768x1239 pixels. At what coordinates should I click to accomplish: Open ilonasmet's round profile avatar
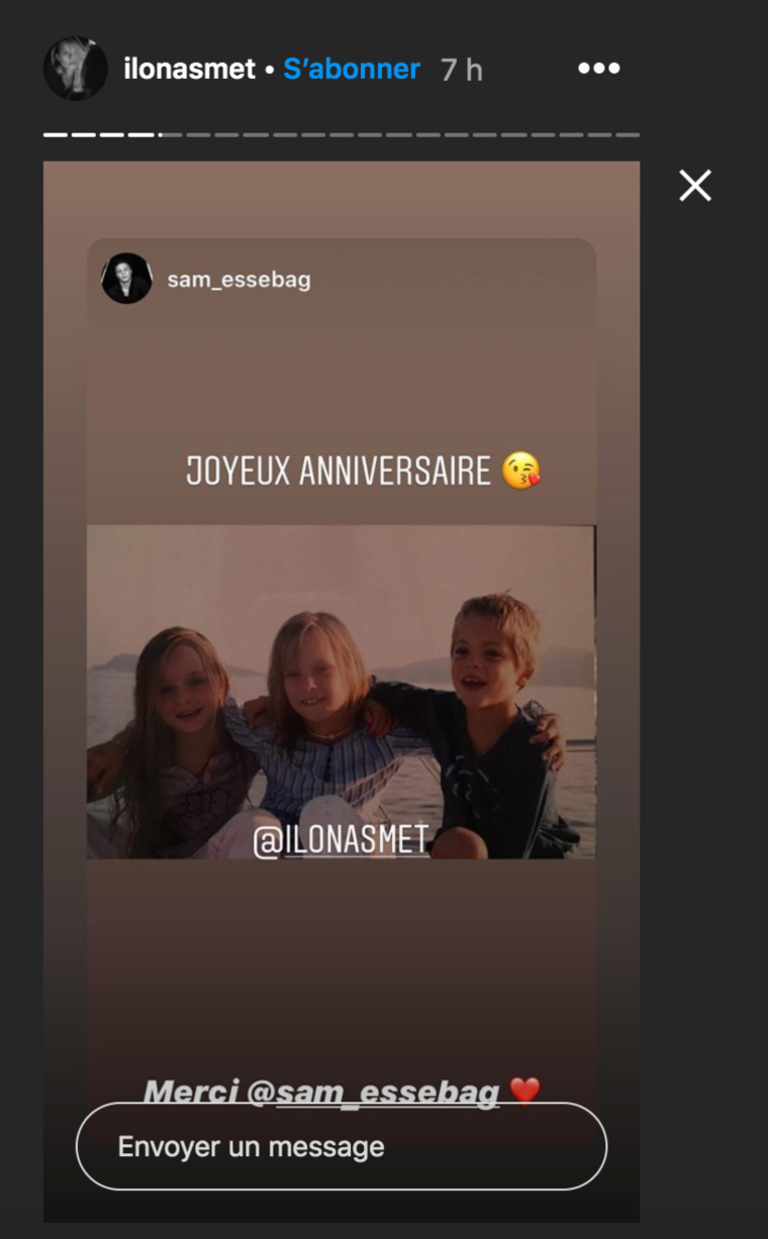click(75, 69)
